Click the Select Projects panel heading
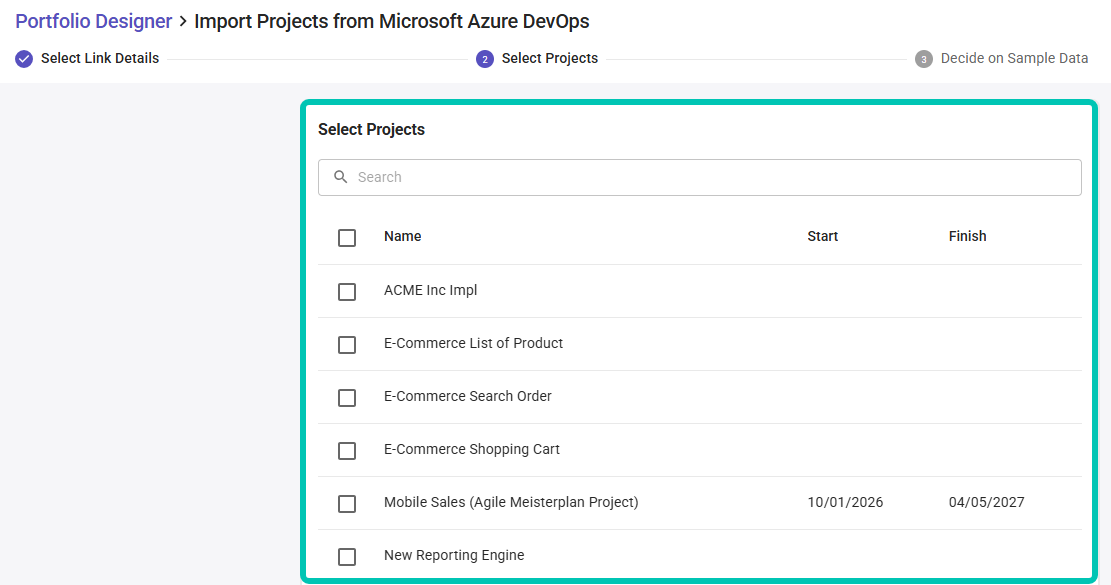Image resolution: width=1111 pixels, height=585 pixels. (371, 130)
